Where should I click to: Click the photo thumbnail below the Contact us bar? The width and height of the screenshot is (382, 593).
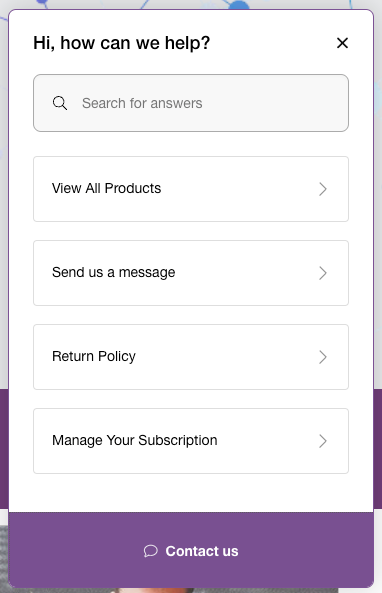tap(170, 590)
